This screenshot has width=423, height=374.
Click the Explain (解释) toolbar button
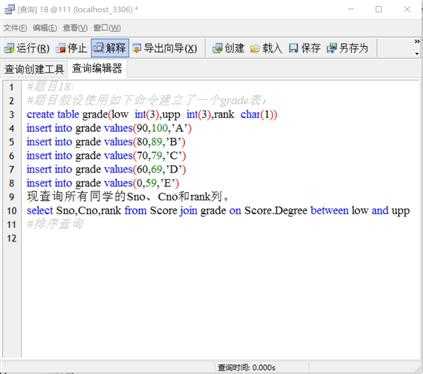tap(110, 48)
